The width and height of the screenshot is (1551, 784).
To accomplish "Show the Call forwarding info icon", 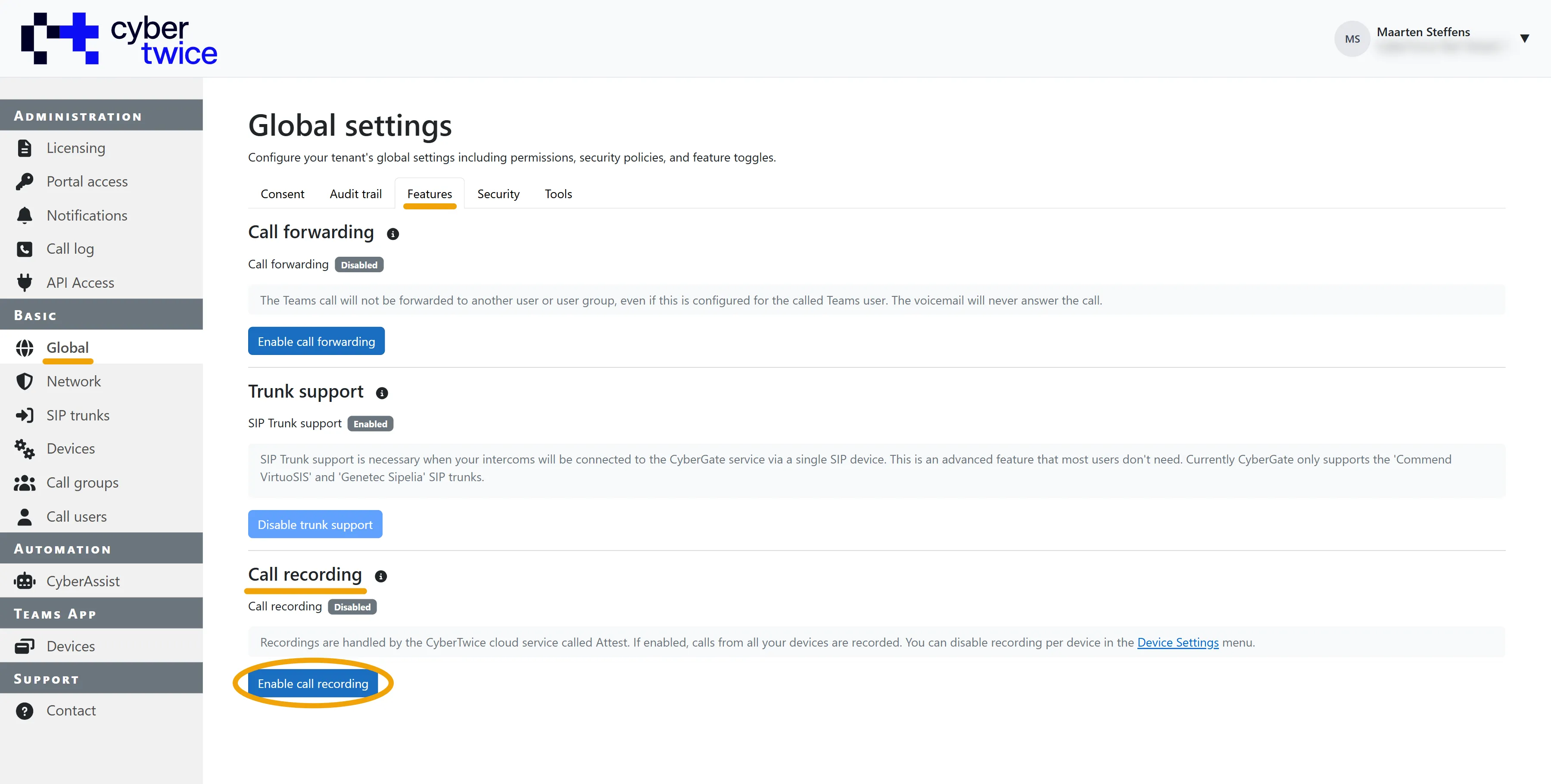I will click(x=392, y=234).
